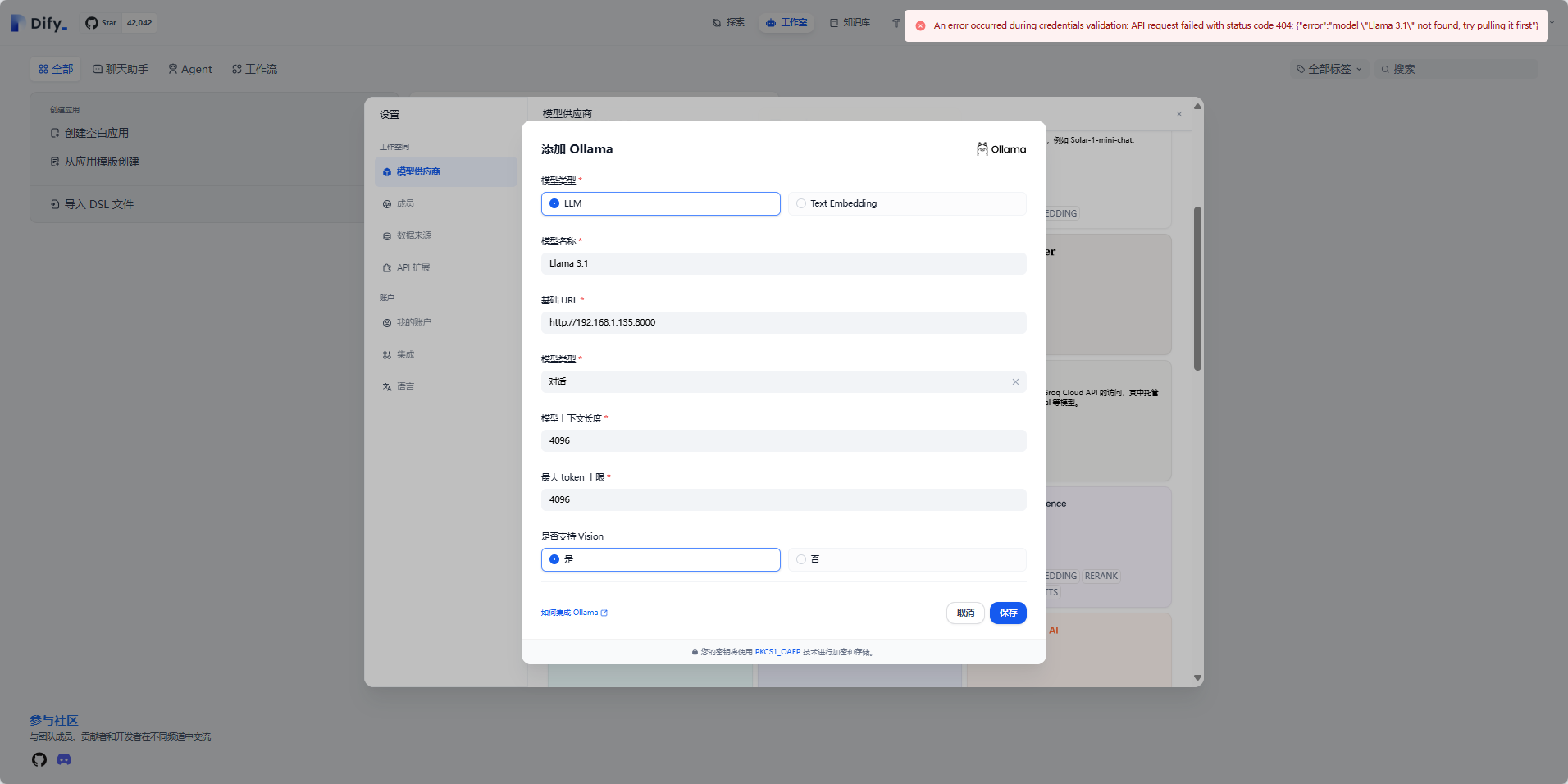Screen dimensions: 1568x784
Task: Click the scrollbar down arrow
Action: 1197,678
